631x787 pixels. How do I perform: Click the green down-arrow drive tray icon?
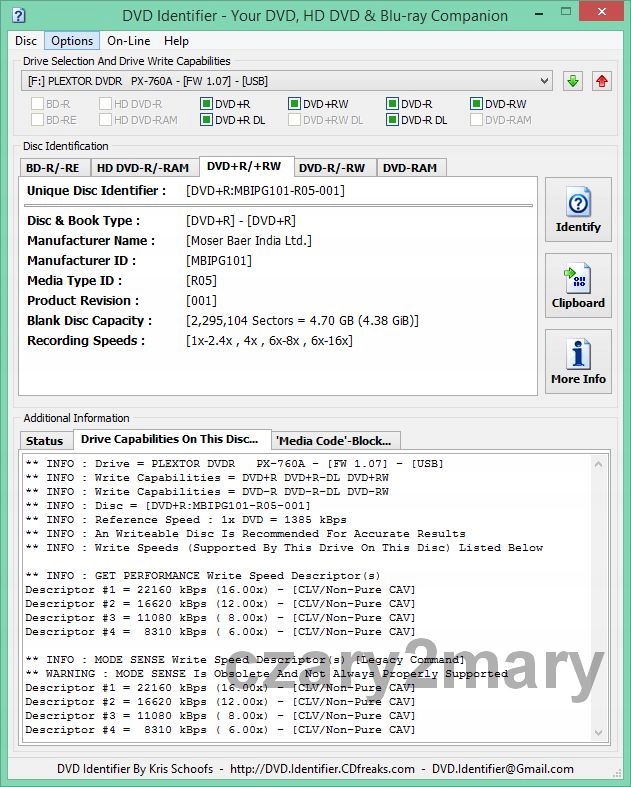click(572, 81)
